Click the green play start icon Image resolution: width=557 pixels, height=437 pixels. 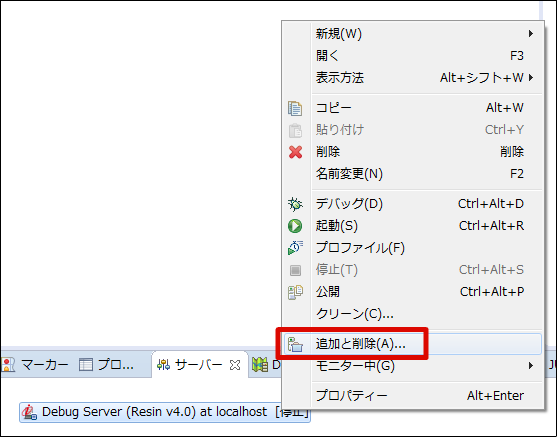click(295, 226)
